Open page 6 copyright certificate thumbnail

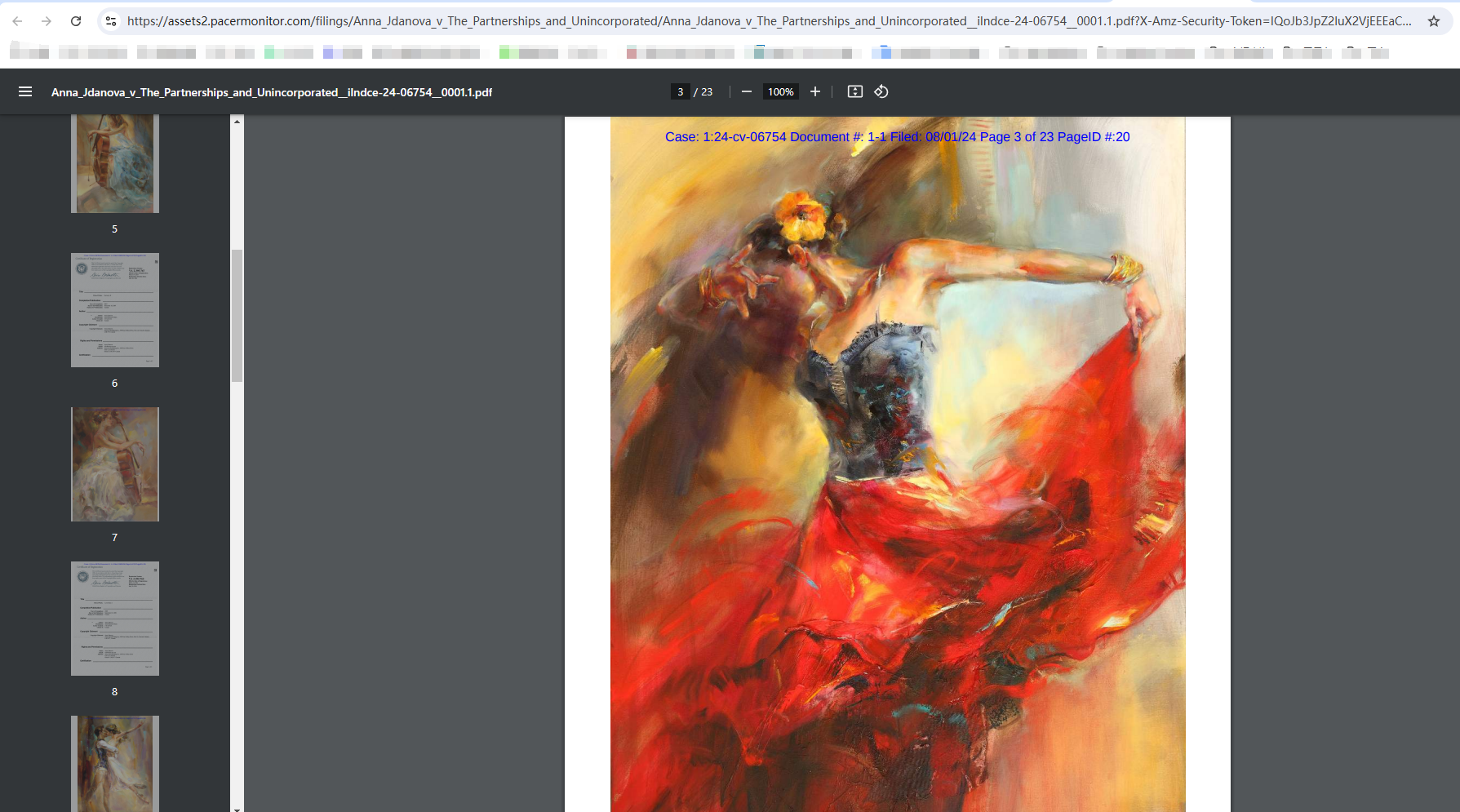pos(114,310)
